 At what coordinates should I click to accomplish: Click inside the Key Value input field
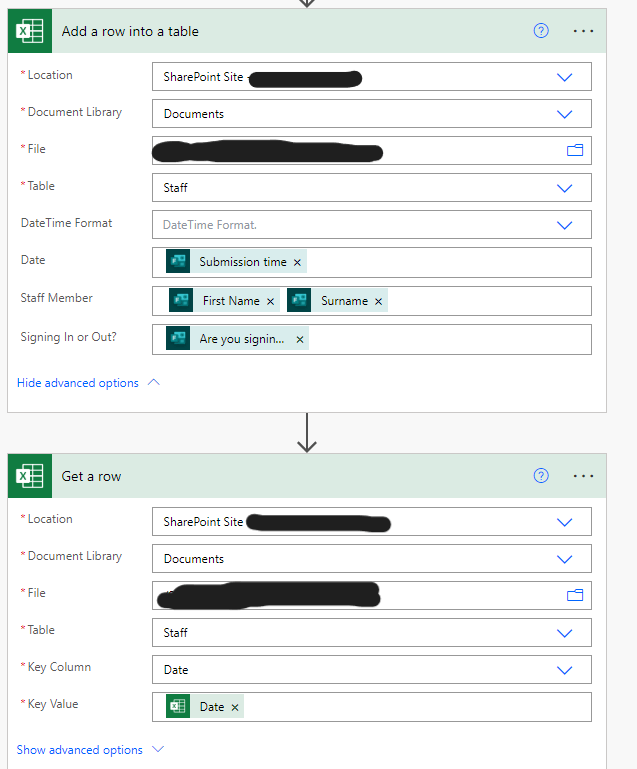(x=372, y=707)
